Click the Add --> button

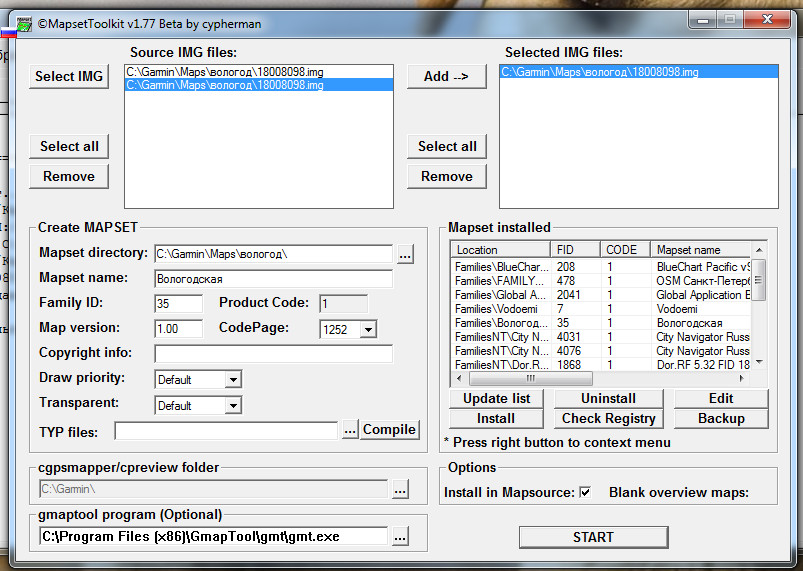[x=446, y=76]
